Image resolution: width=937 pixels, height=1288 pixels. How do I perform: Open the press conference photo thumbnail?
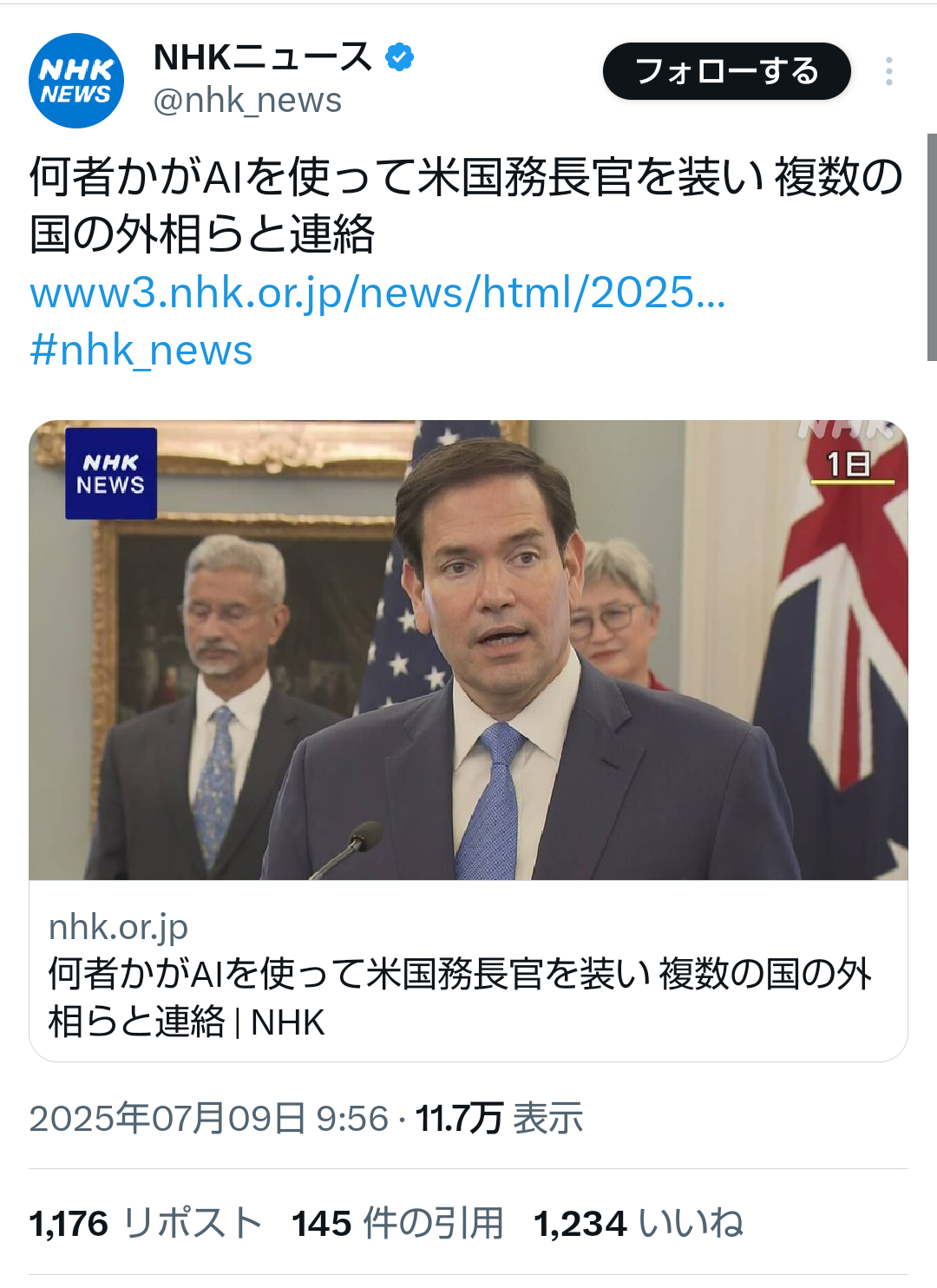pos(468,650)
